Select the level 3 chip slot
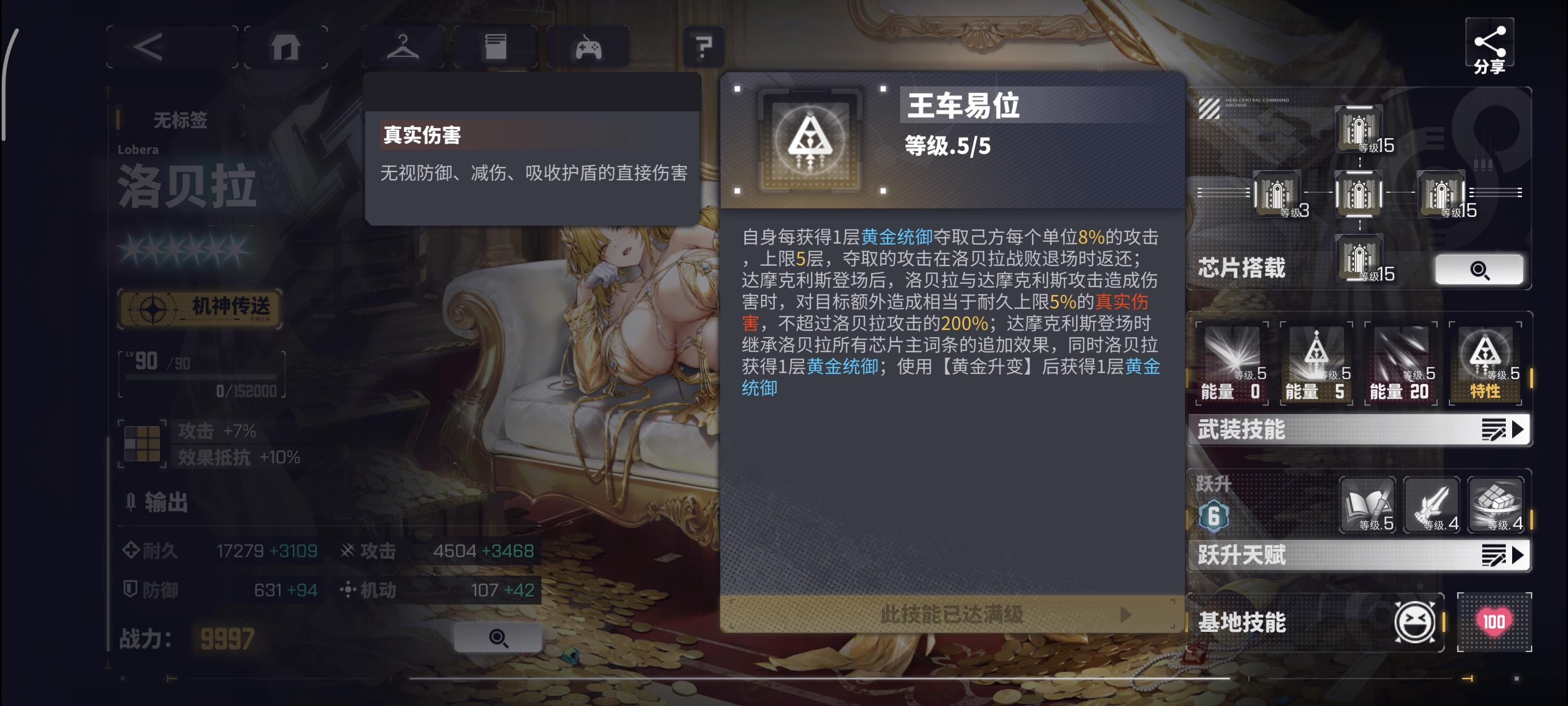 click(1276, 194)
